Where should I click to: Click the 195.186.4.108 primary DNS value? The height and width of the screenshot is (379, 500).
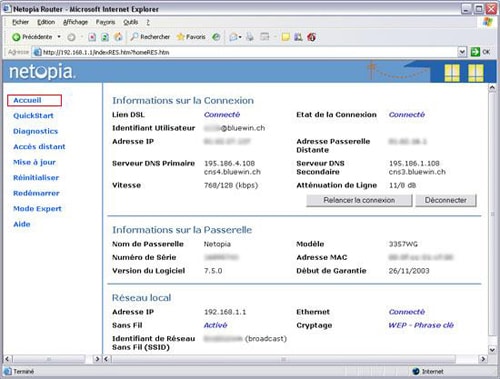(229, 163)
